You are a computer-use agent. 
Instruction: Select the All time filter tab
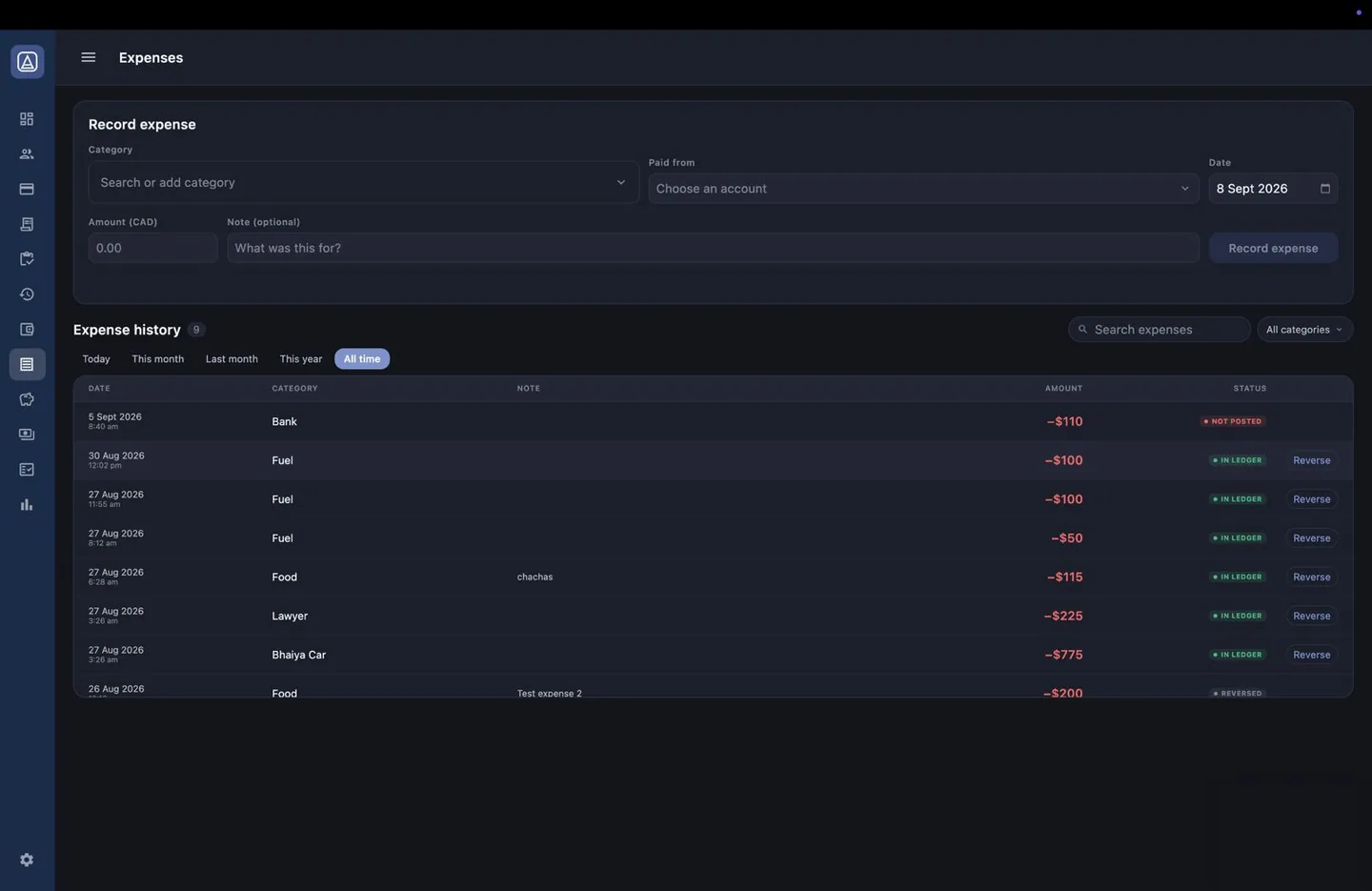point(362,359)
